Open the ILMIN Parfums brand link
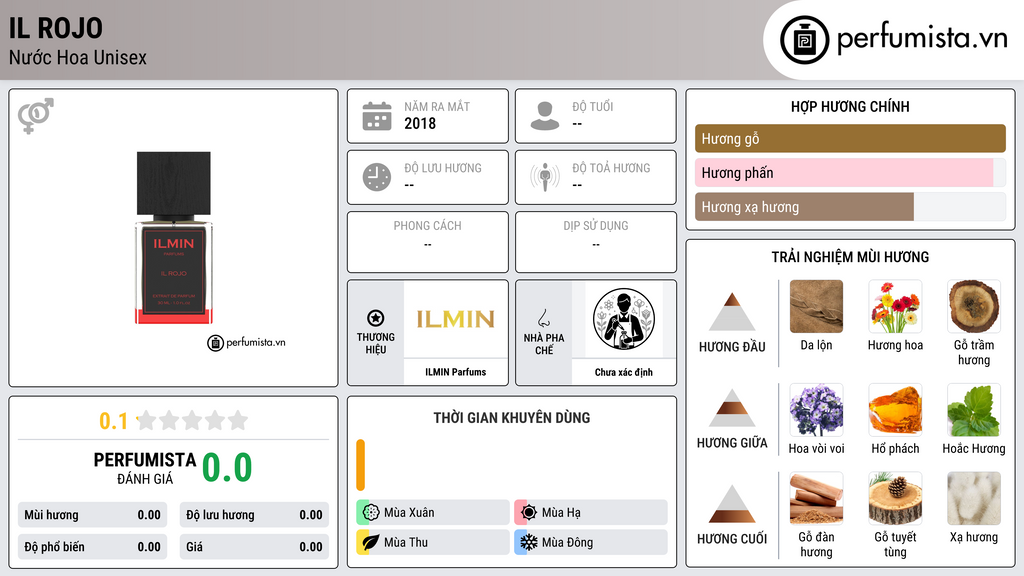The image size is (1024, 576). [456, 372]
